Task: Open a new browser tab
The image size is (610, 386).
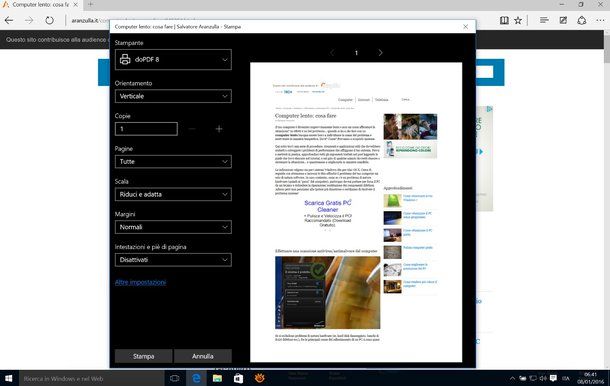Action: coord(90,5)
